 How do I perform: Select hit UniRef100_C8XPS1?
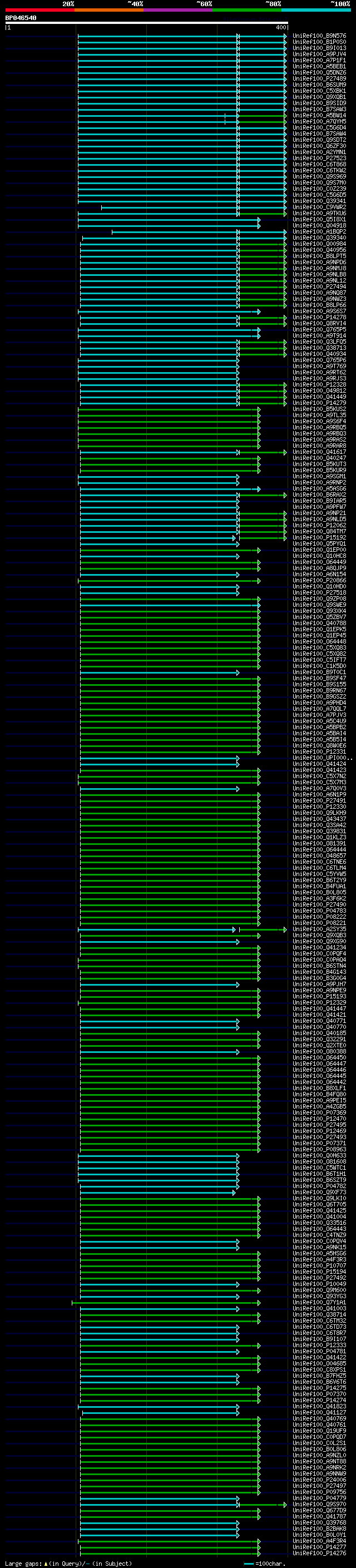coord(319,1369)
